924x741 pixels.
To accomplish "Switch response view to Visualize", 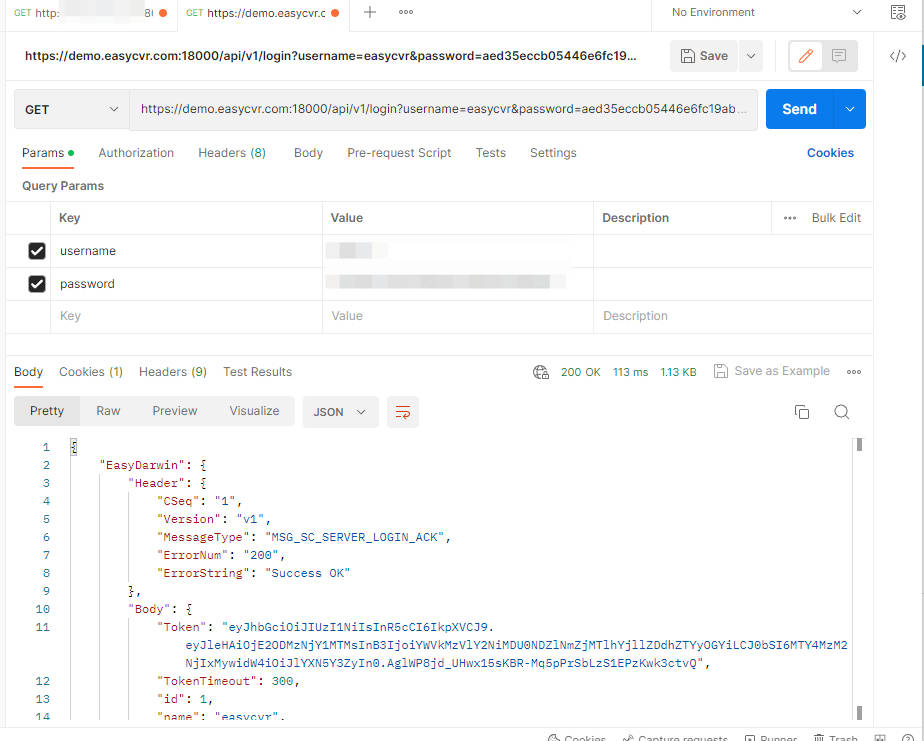I will 255,411.
